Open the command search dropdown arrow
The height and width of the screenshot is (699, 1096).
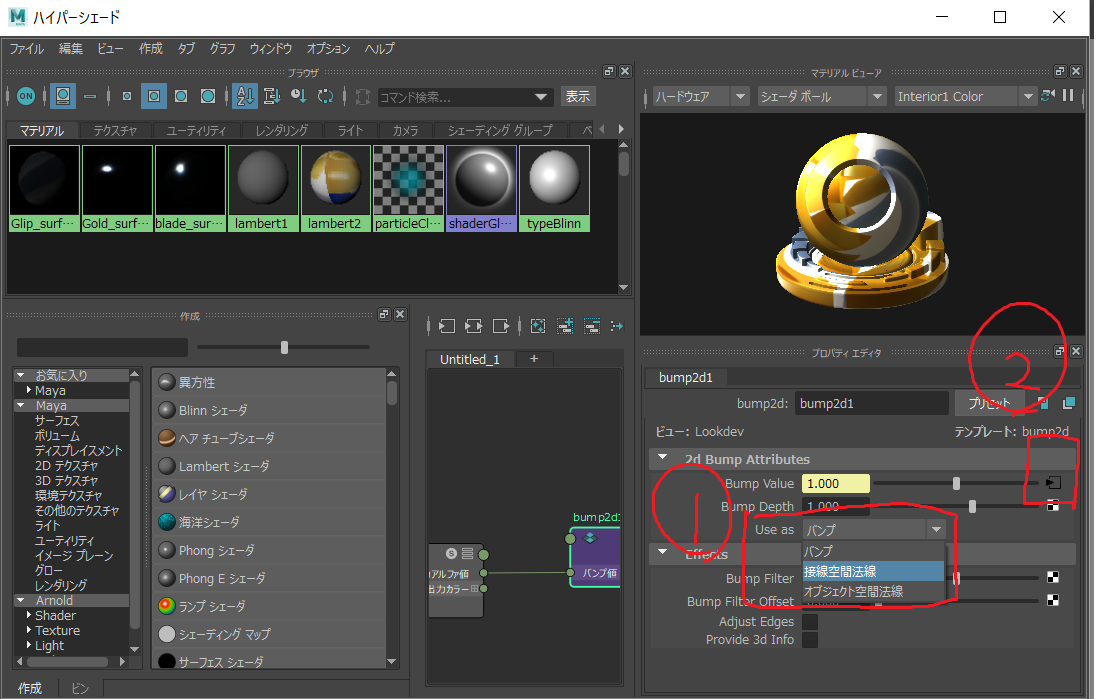(540, 97)
